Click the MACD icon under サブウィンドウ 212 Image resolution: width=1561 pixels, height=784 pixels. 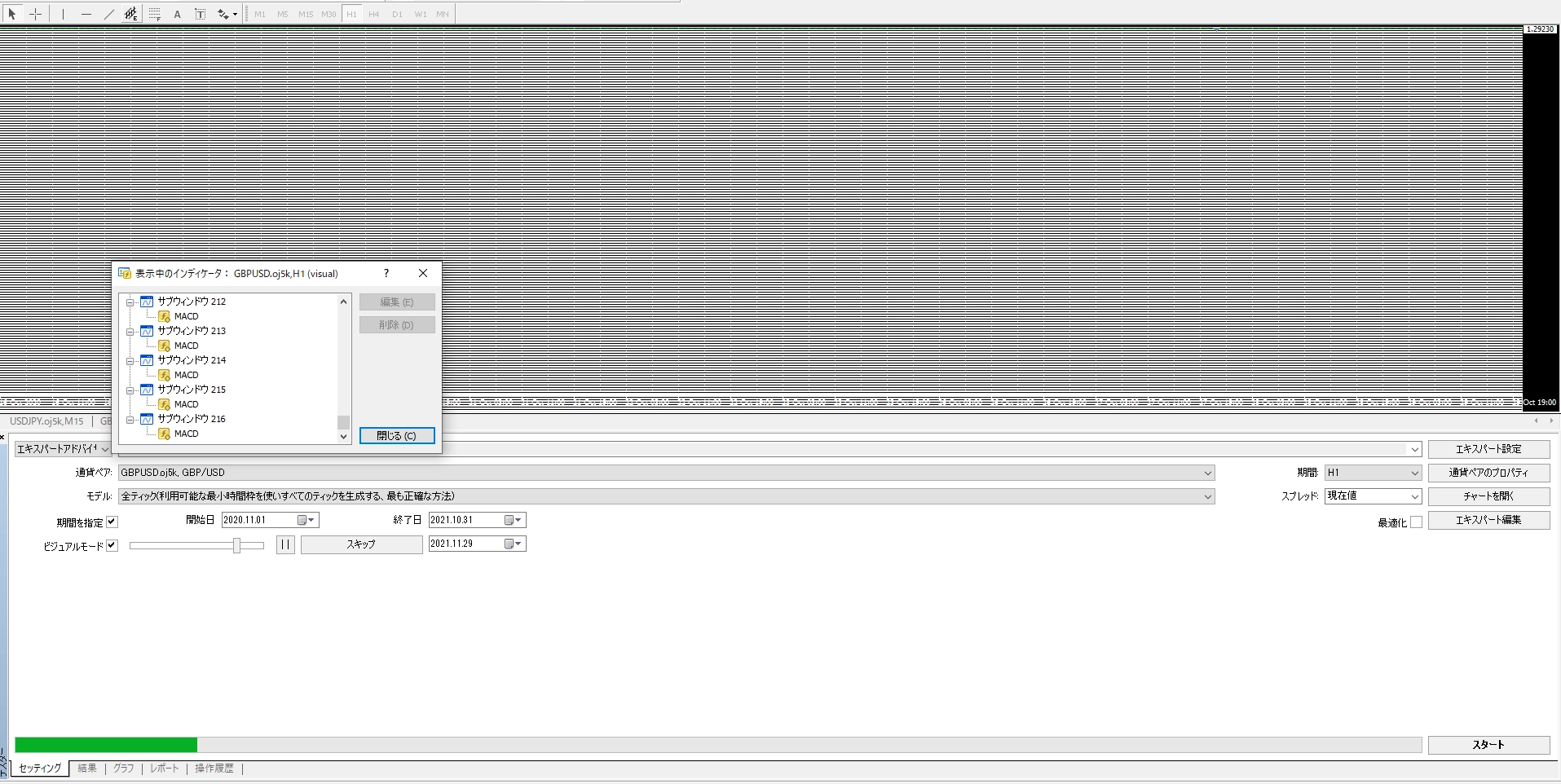tap(164, 316)
